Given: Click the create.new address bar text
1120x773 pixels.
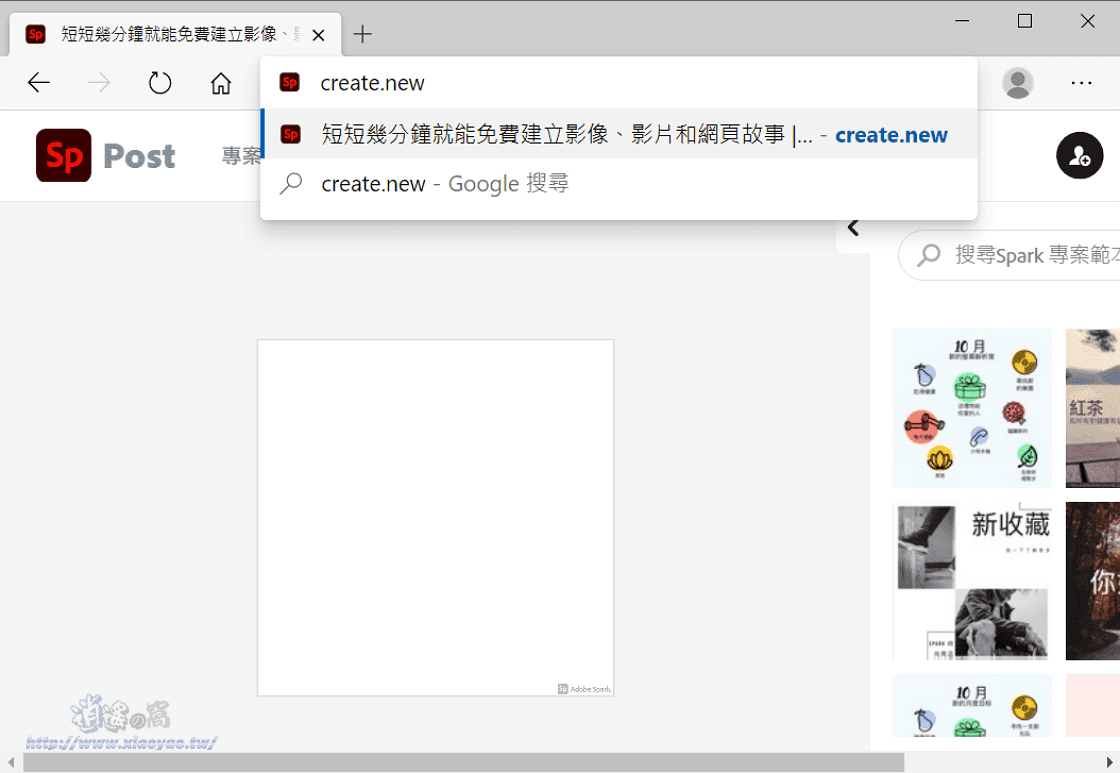Looking at the screenshot, I should [x=372, y=83].
